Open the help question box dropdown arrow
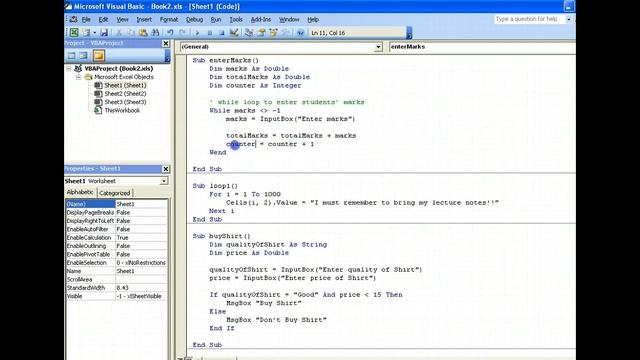Viewport: 640px width, 360px height. 568,19
